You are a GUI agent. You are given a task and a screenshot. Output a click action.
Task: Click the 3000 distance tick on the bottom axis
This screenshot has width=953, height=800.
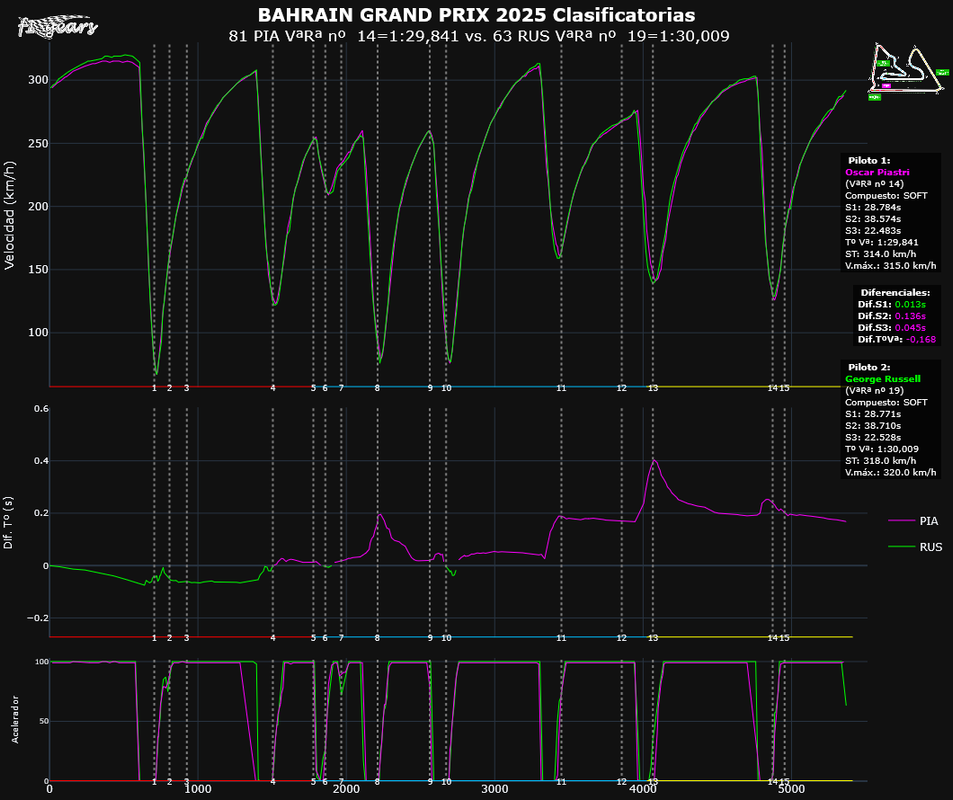[x=495, y=789]
